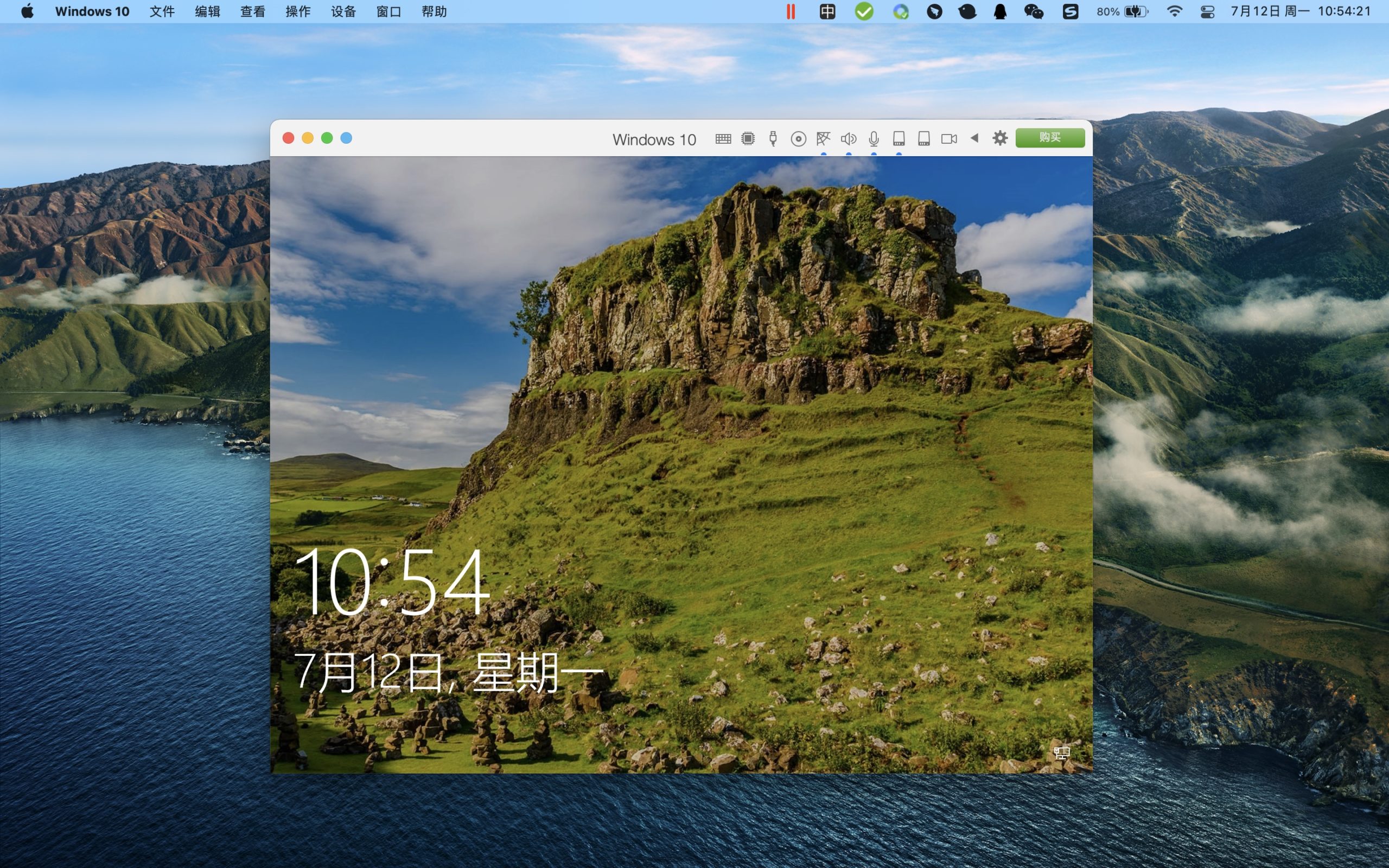Click the Windows lock screen clock 10:54
The width and height of the screenshot is (1389, 868).
click(393, 581)
